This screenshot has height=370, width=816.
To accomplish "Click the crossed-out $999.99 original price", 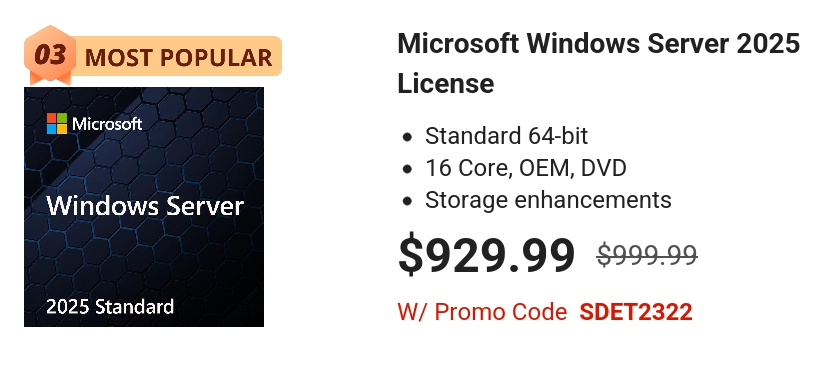I will [647, 255].
